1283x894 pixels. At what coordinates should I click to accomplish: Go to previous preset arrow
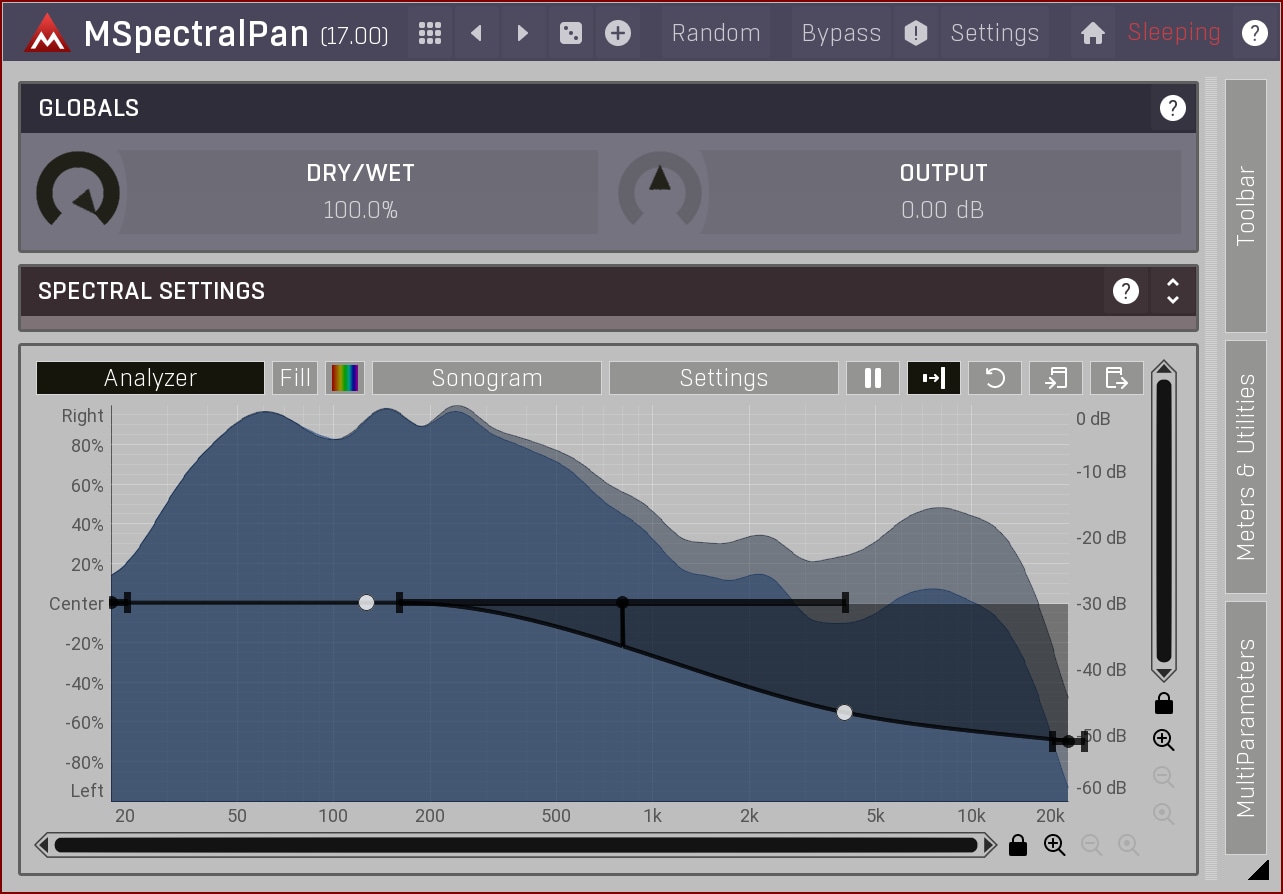coord(476,33)
